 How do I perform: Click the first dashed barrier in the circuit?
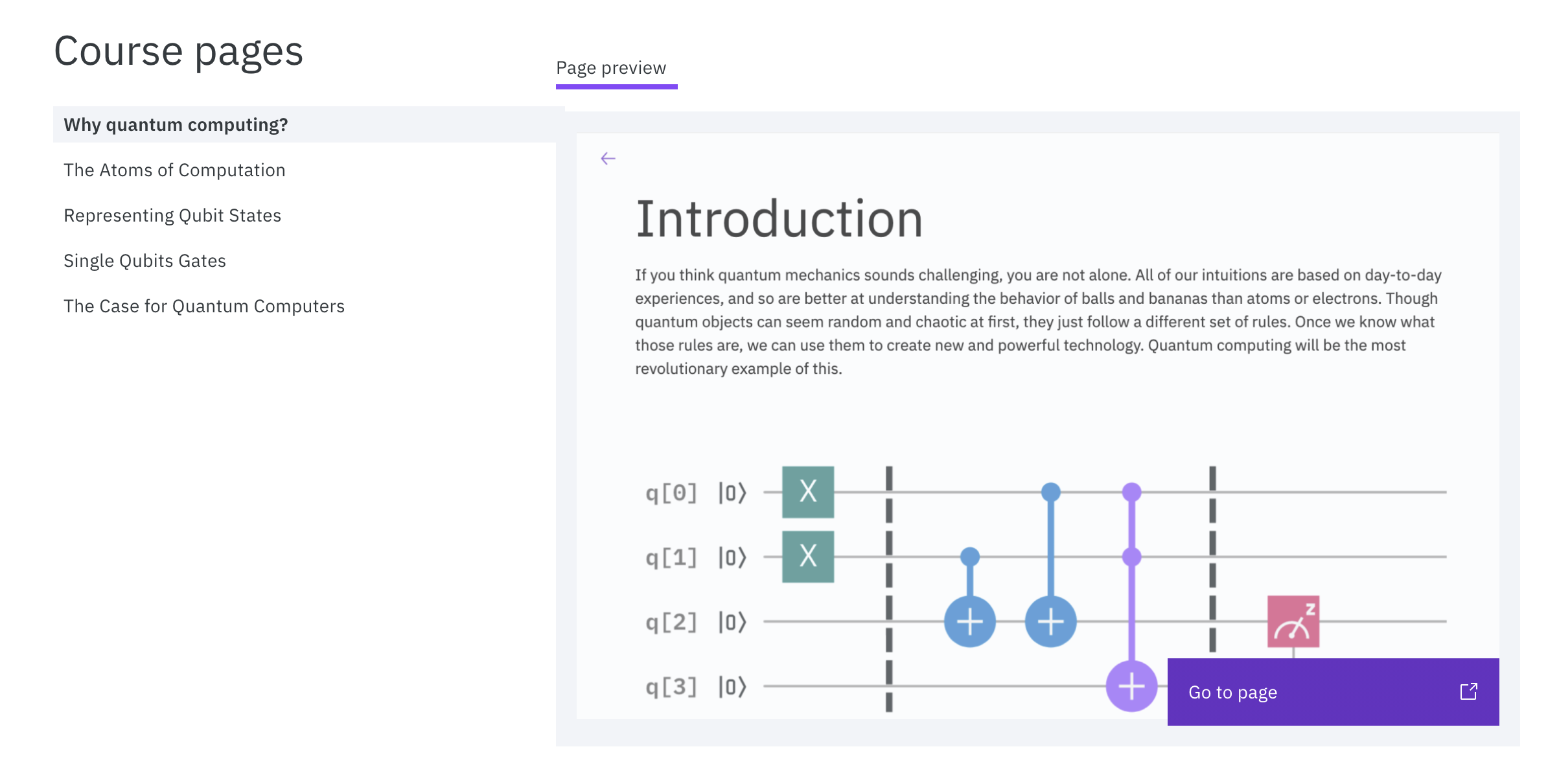click(888, 557)
